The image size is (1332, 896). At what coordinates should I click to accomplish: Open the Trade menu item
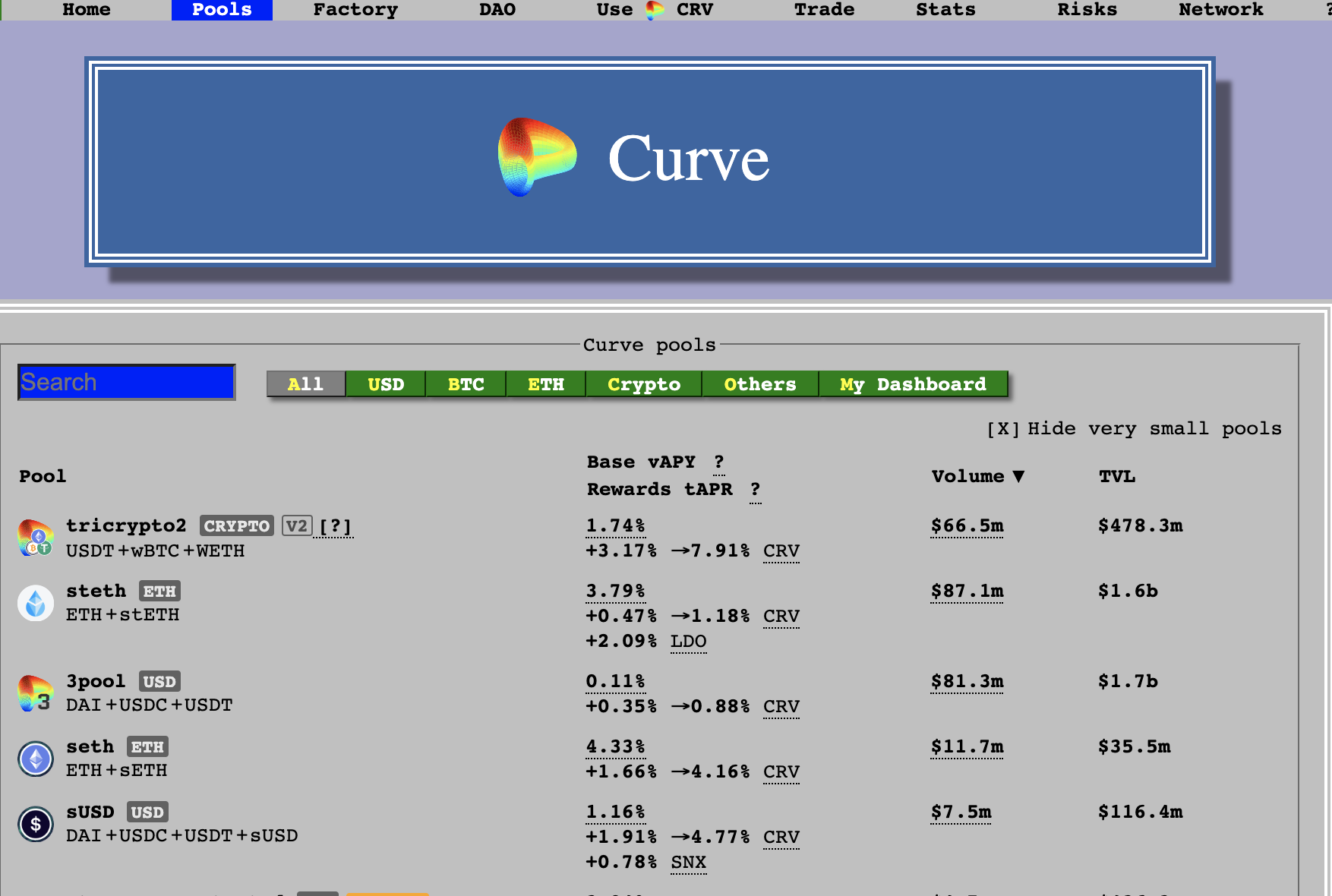pyautogui.click(x=824, y=10)
